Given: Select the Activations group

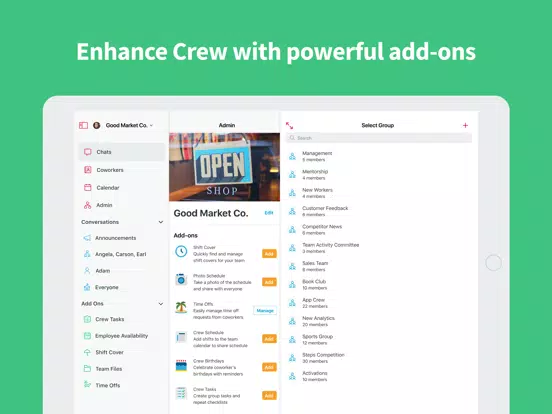Looking at the screenshot, I should tap(379, 376).
